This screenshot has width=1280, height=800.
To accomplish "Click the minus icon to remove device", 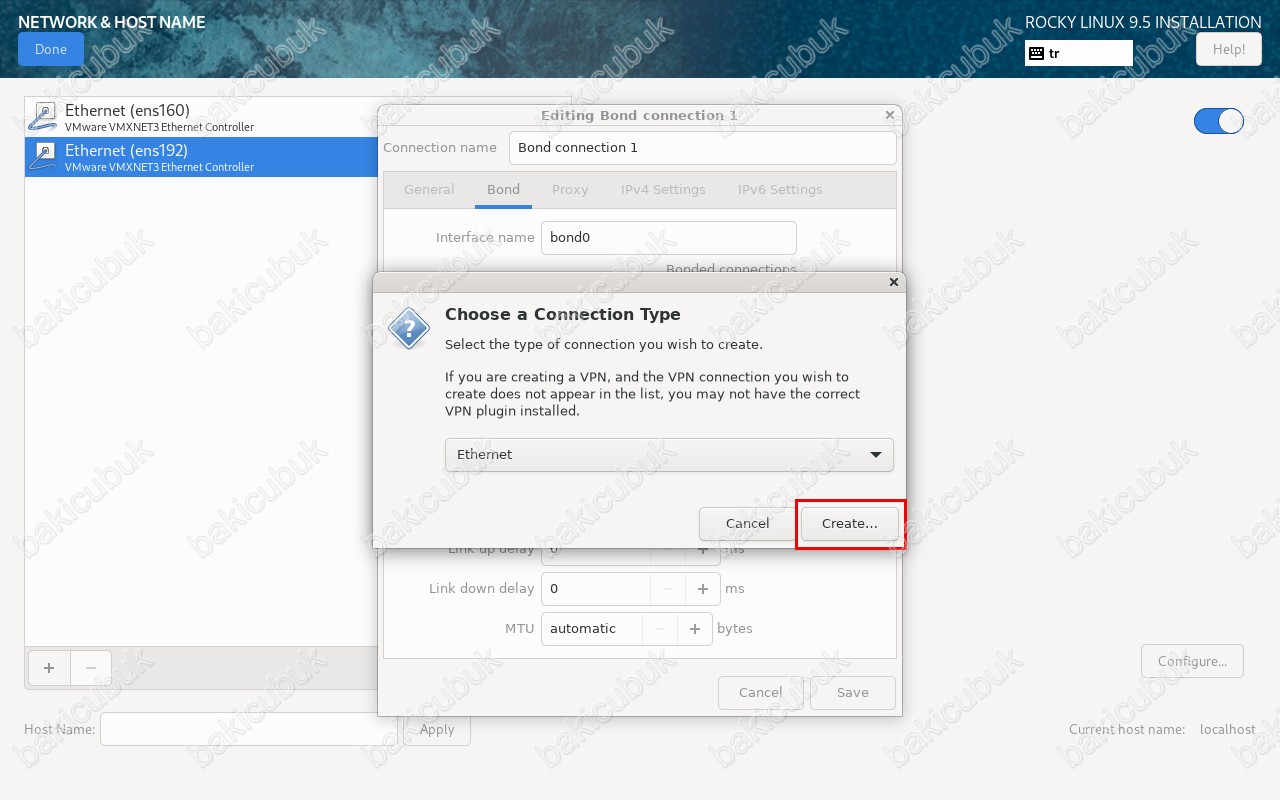I will tap(91, 668).
